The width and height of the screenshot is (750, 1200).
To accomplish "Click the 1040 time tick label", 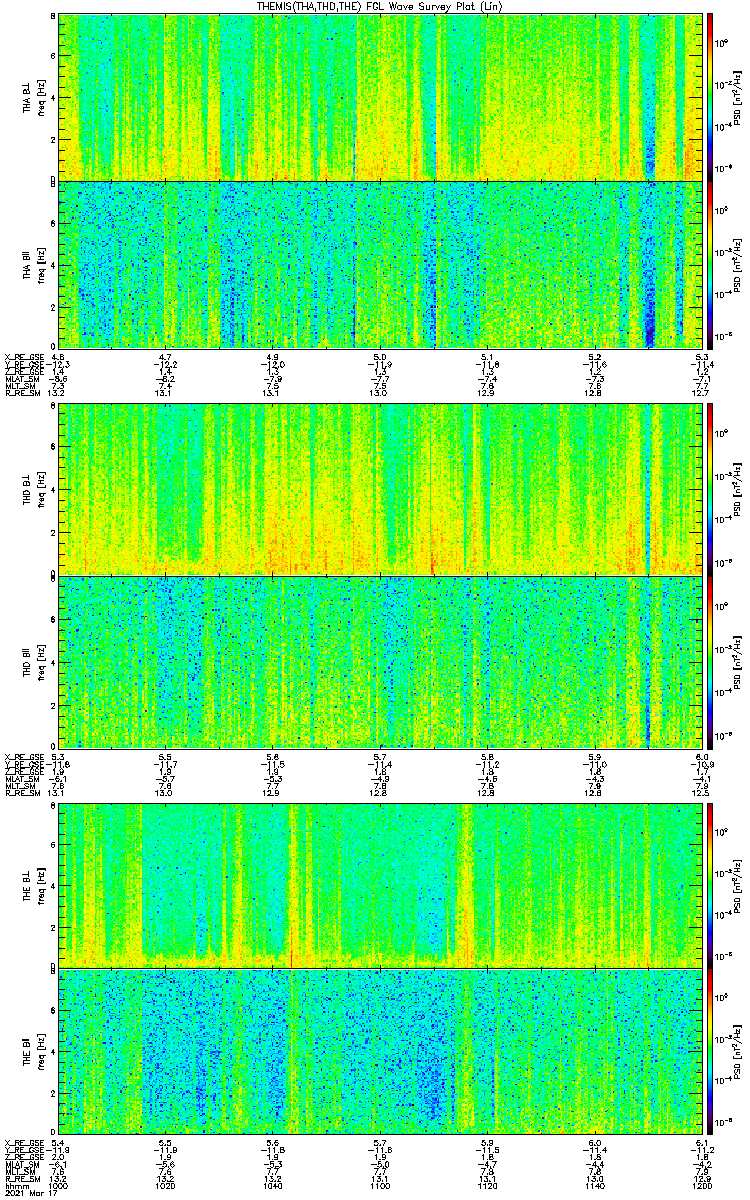I will [273, 1185].
